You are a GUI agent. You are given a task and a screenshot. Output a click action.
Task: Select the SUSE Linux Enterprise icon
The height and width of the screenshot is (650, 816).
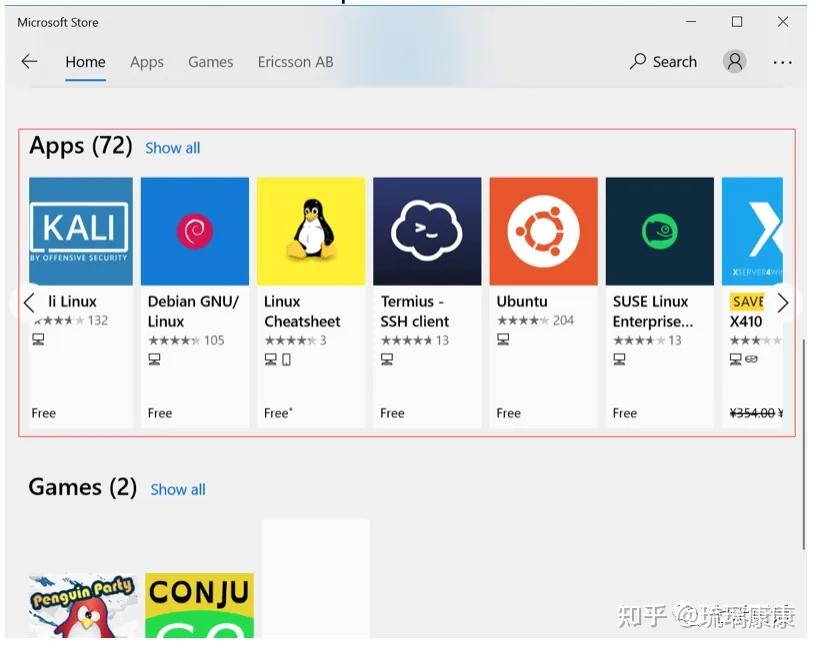pos(659,230)
